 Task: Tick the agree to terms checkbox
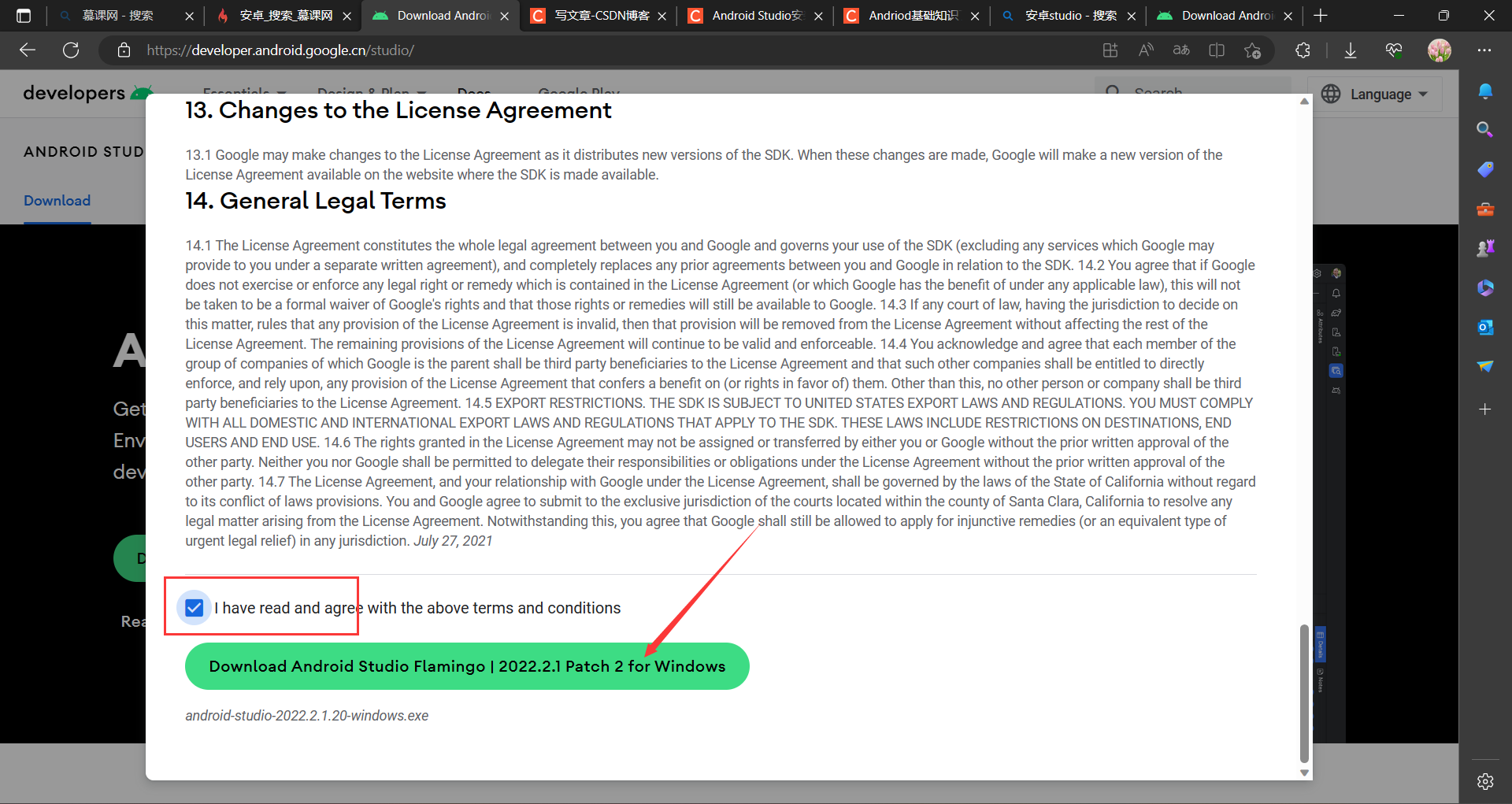[195, 608]
